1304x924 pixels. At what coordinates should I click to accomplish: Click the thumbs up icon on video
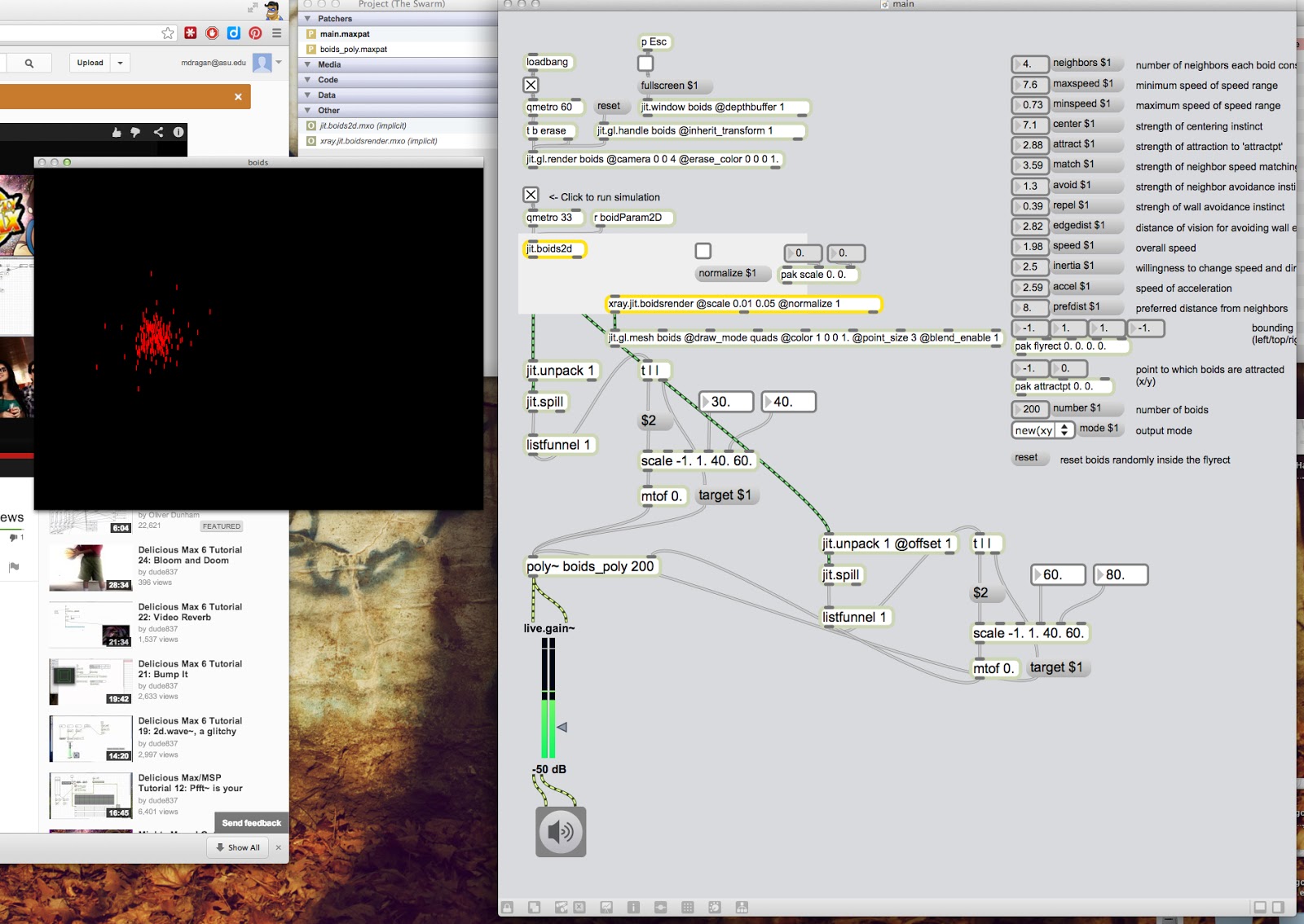117,132
